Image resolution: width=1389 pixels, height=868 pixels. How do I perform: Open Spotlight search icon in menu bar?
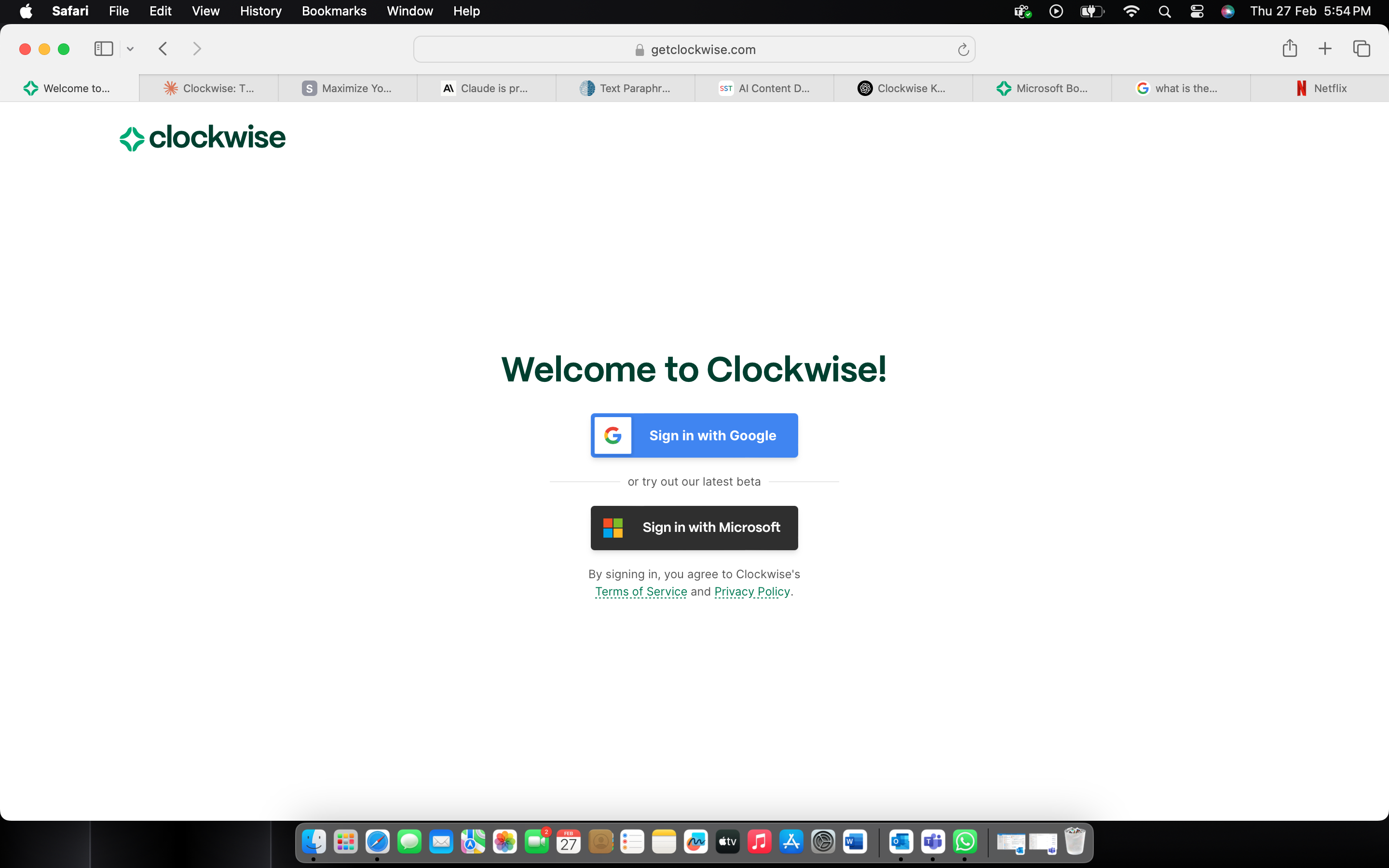coord(1165,12)
